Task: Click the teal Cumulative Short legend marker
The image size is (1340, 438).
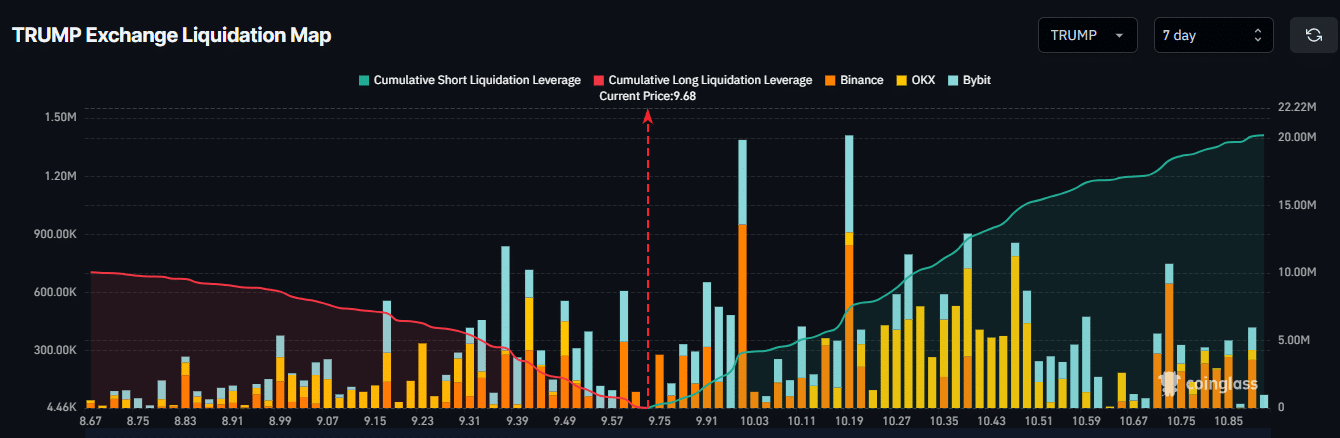Action: 365,80
